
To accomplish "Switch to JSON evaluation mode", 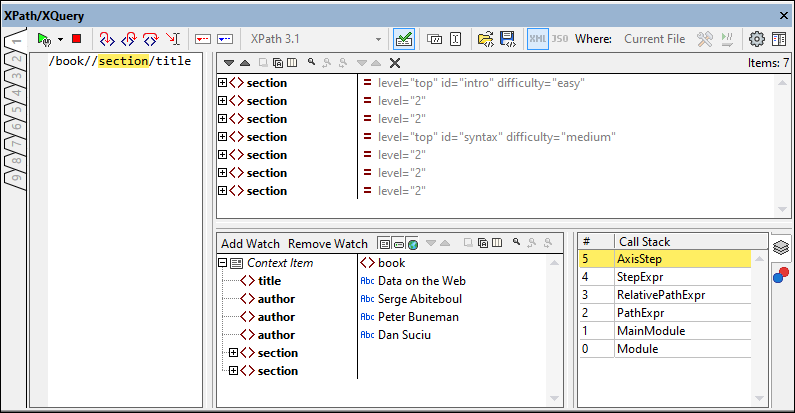I will pos(560,39).
